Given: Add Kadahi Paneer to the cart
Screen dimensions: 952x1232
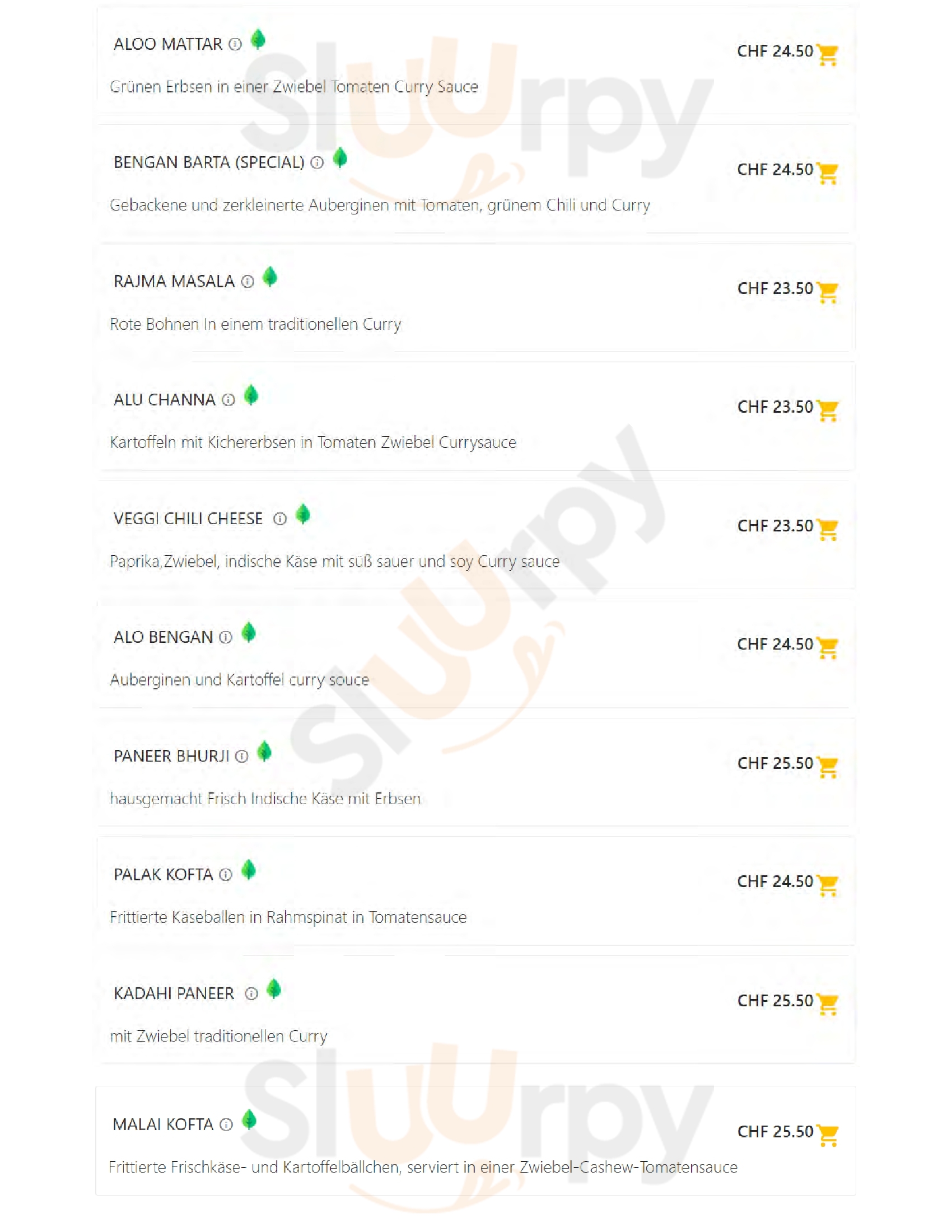Looking at the screenshot, I should click(x=827, y=1004).
